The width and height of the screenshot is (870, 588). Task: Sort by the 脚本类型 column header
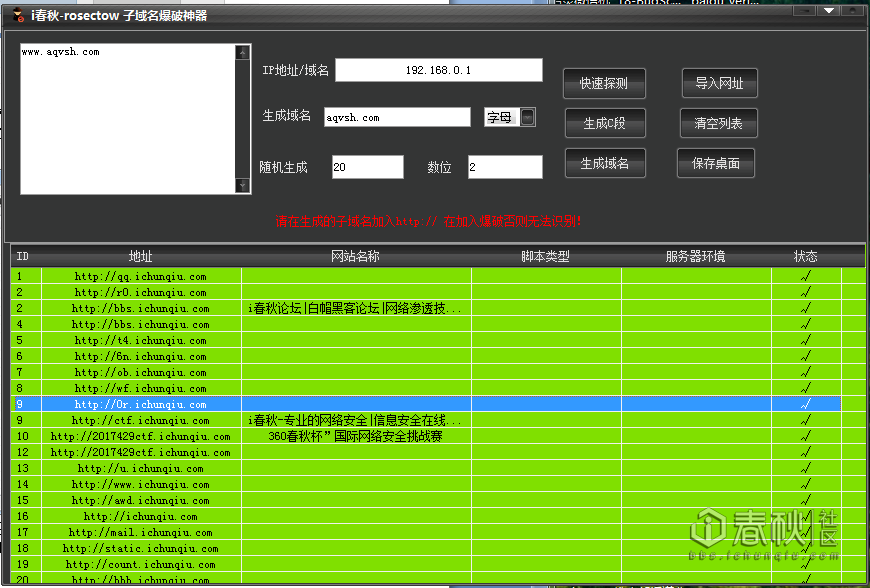point(545,256)
